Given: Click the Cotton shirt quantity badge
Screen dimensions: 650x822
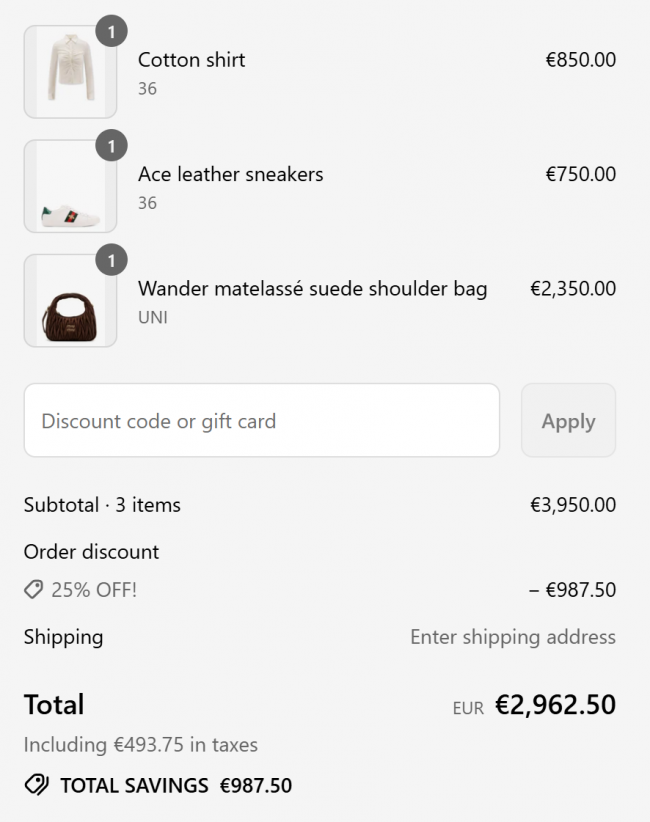Looking at the screenshot, I should click(111, 32).
